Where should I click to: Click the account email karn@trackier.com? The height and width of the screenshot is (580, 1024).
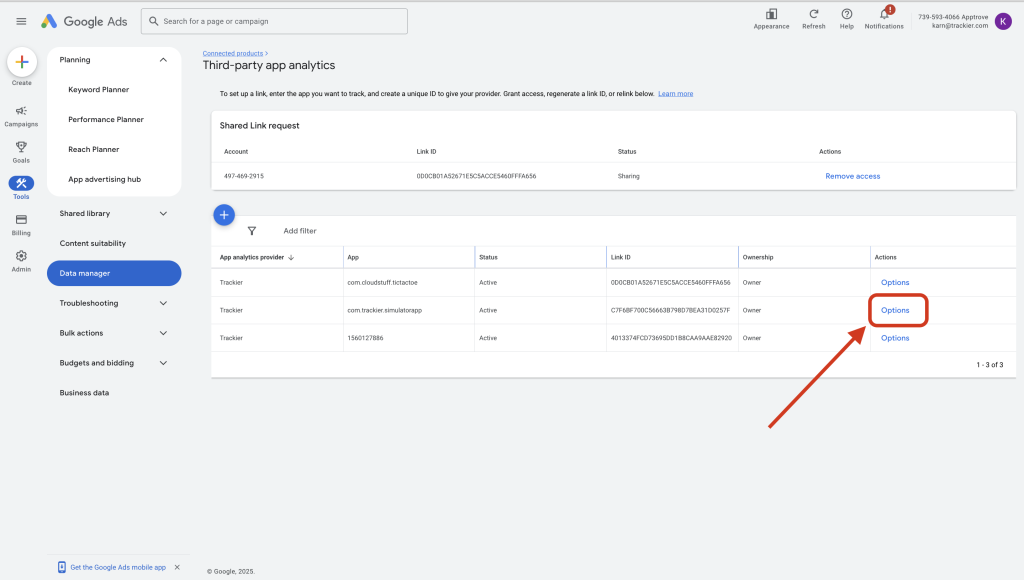(959, 26)
